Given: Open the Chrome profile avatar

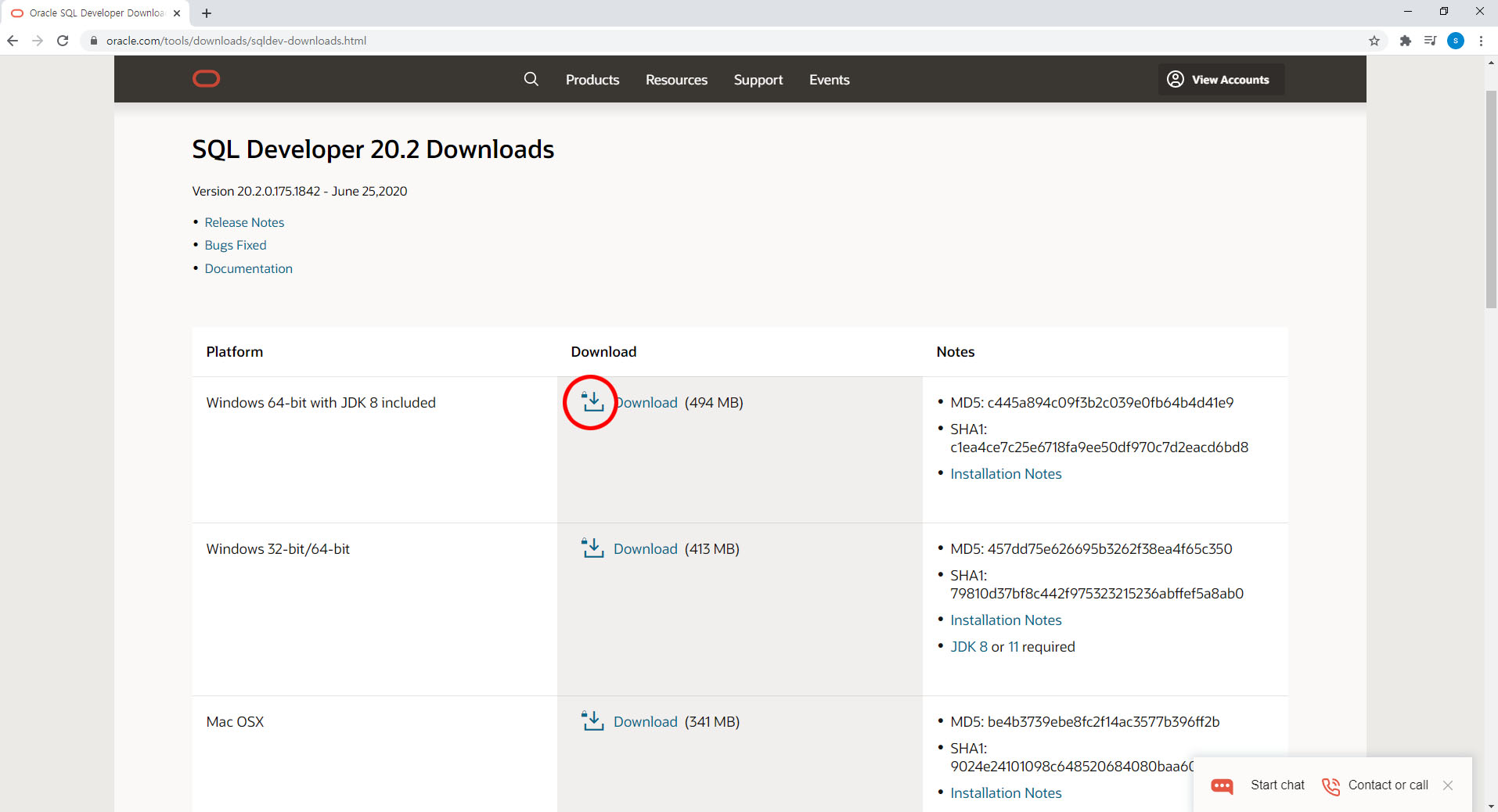Looking at the screenshot, I should pos(1456,41).
